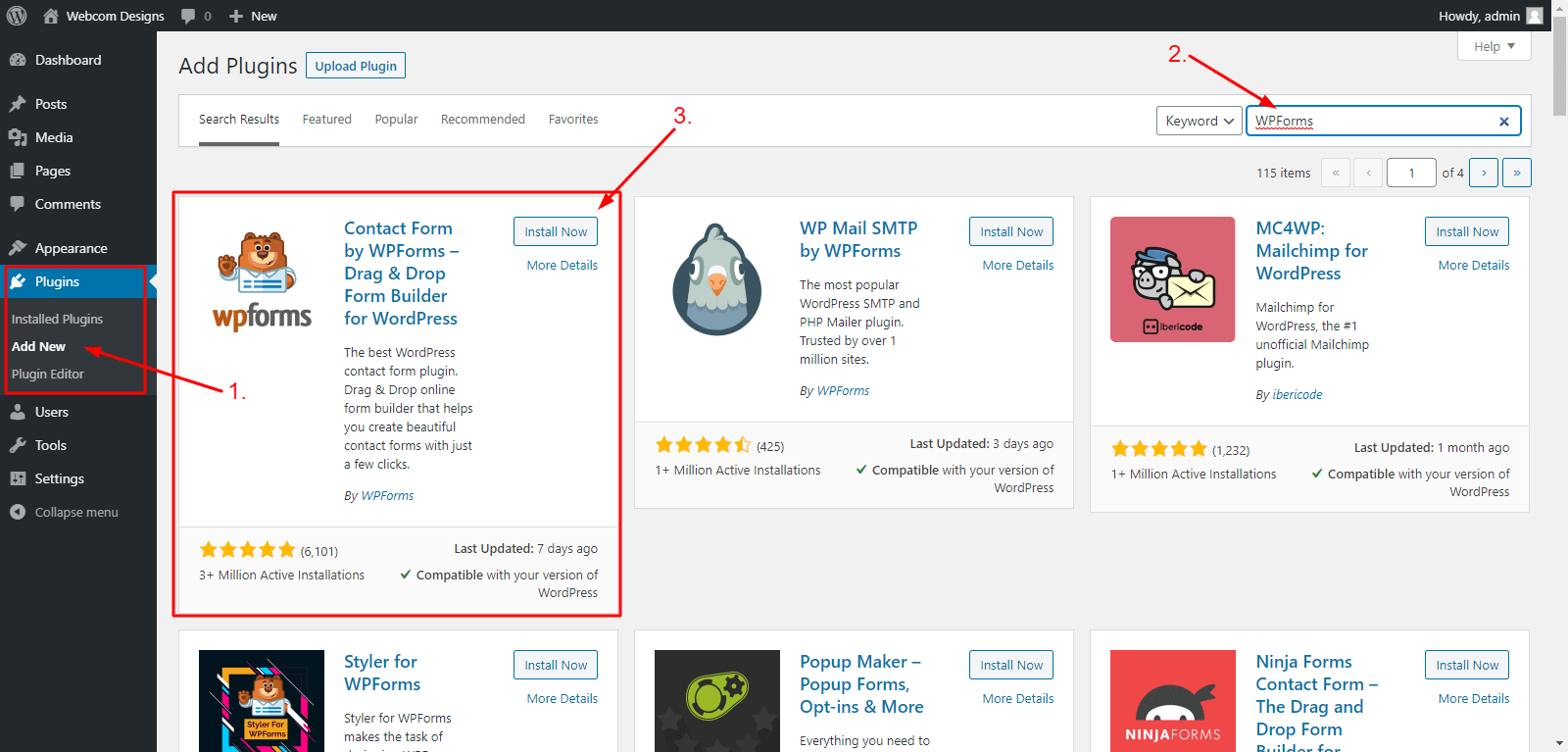The height and width of the screenshot is (752, 1568).
Task: Click the Styler for WPForms plugin icon
Action: [x=262, y=701]
